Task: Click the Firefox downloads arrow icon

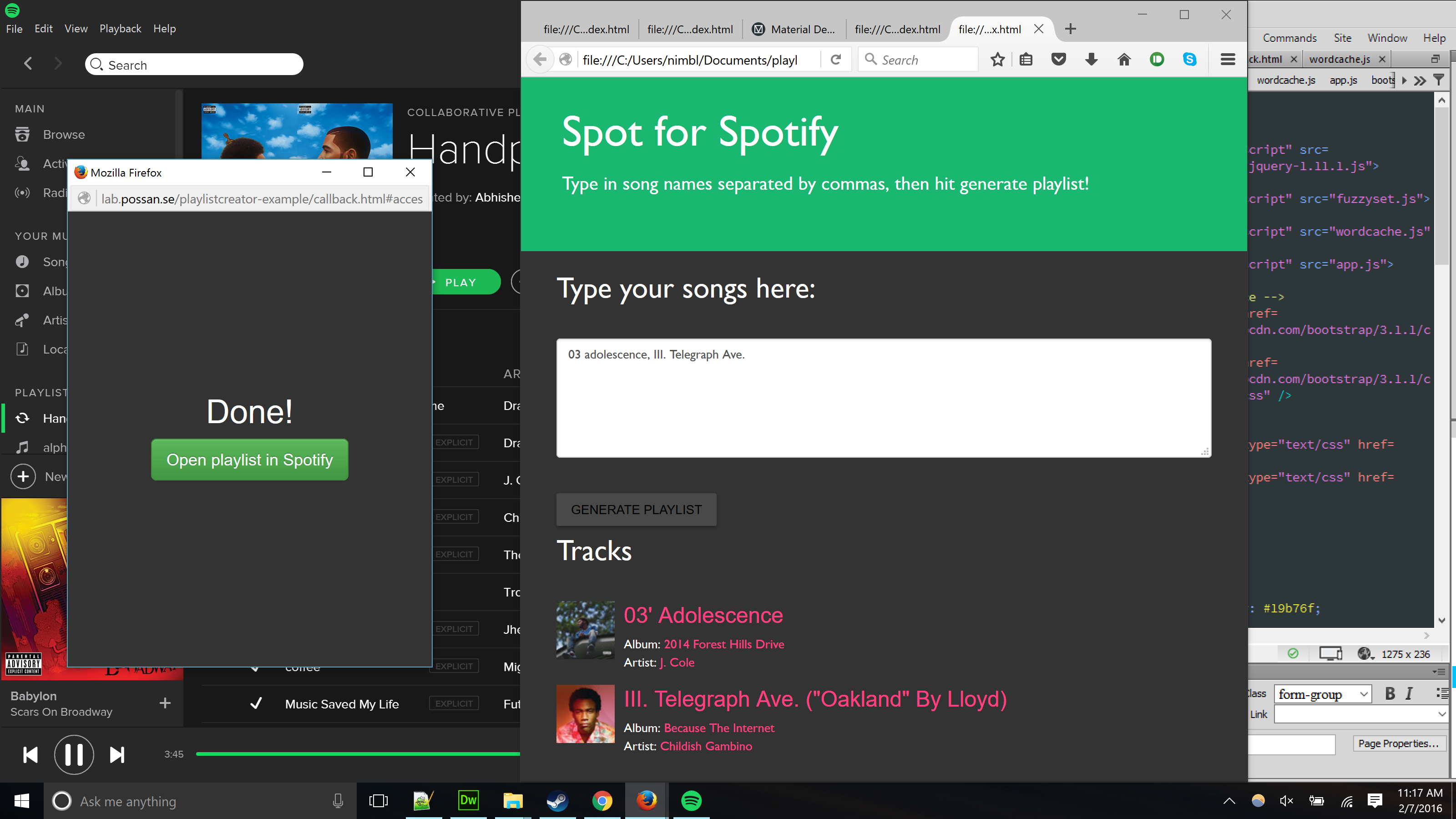Action: coord(1092,59)
